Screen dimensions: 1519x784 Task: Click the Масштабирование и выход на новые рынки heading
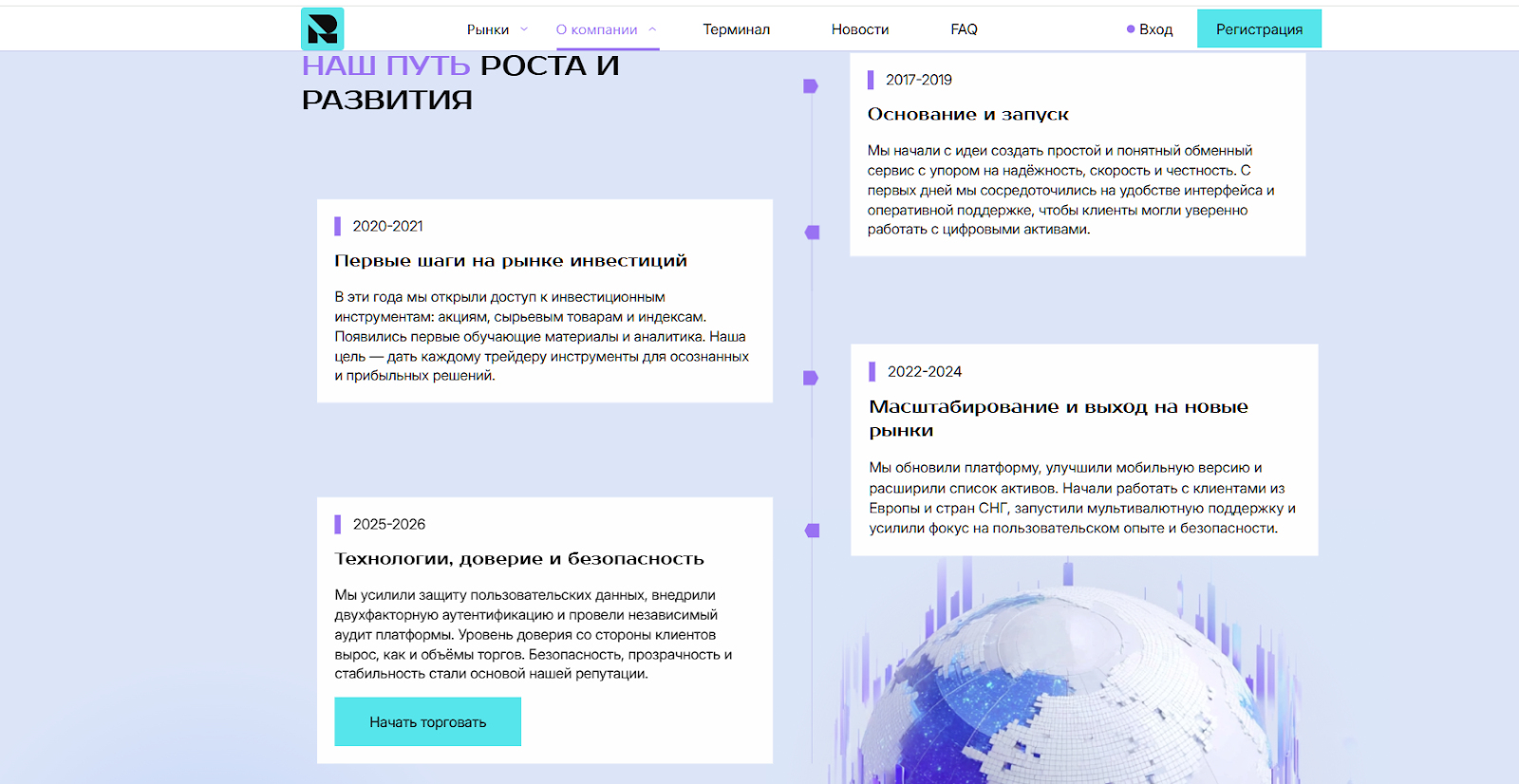(x=1059, y=419)
